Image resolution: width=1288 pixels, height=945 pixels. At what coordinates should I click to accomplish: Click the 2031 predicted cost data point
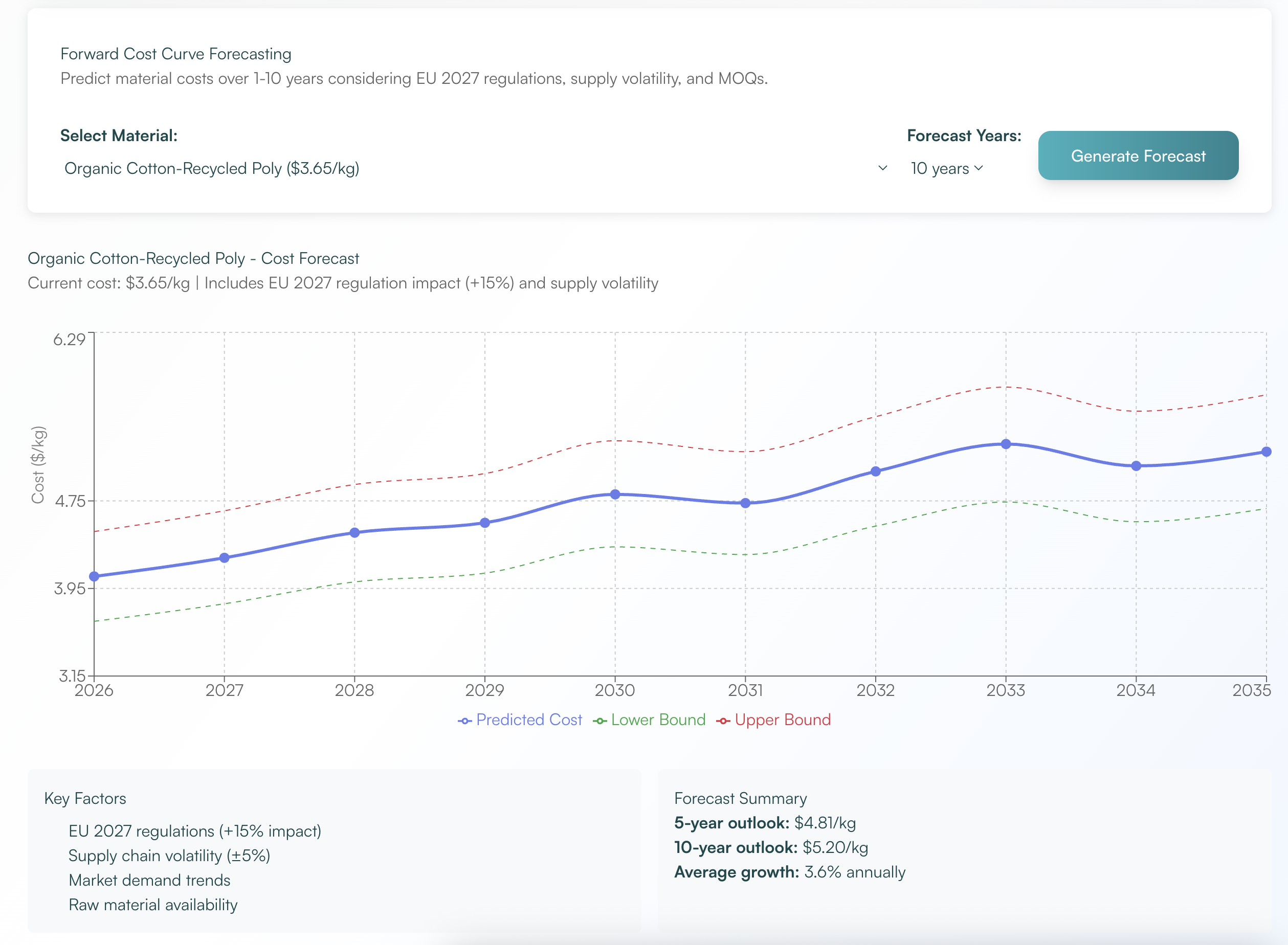coord(746,503)
